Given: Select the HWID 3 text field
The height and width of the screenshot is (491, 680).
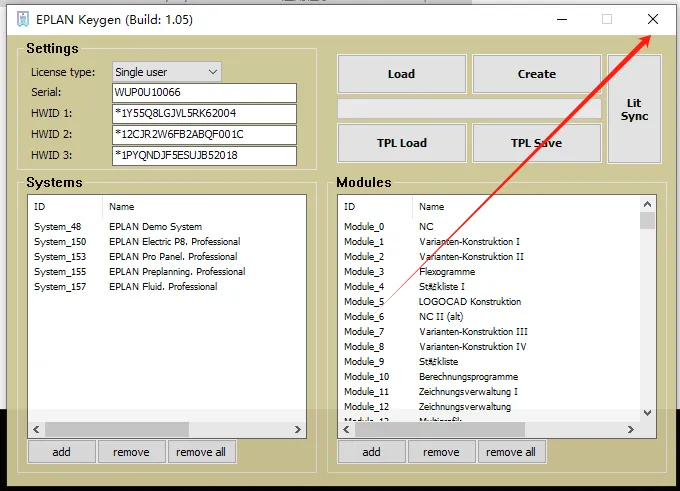Looking at the screenshot, I should (204, 156).
